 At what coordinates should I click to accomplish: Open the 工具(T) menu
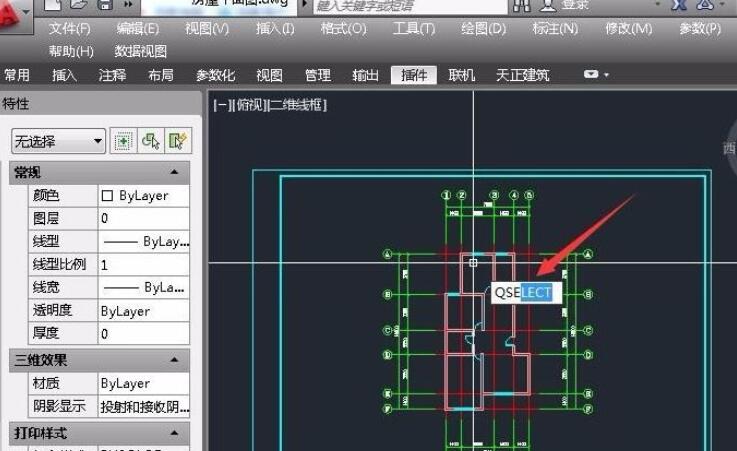click(414, 29)
